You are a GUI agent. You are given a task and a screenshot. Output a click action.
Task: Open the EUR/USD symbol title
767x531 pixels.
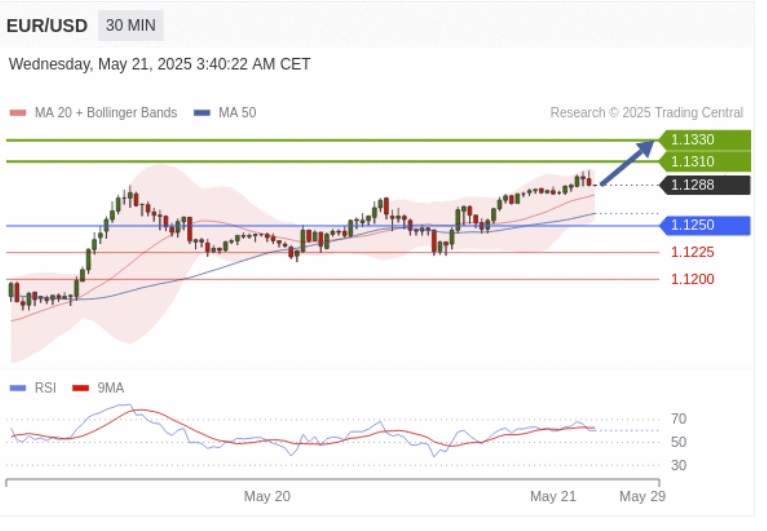click(46, 26)
